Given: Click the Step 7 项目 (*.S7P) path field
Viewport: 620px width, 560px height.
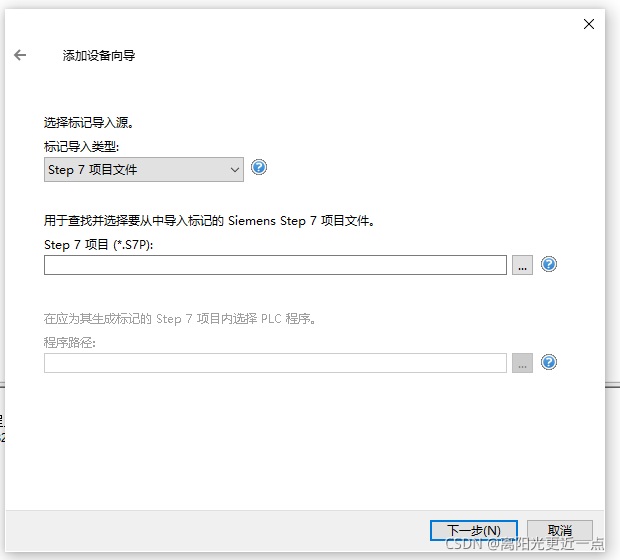Looking at the screenshot, I should 275,265.
